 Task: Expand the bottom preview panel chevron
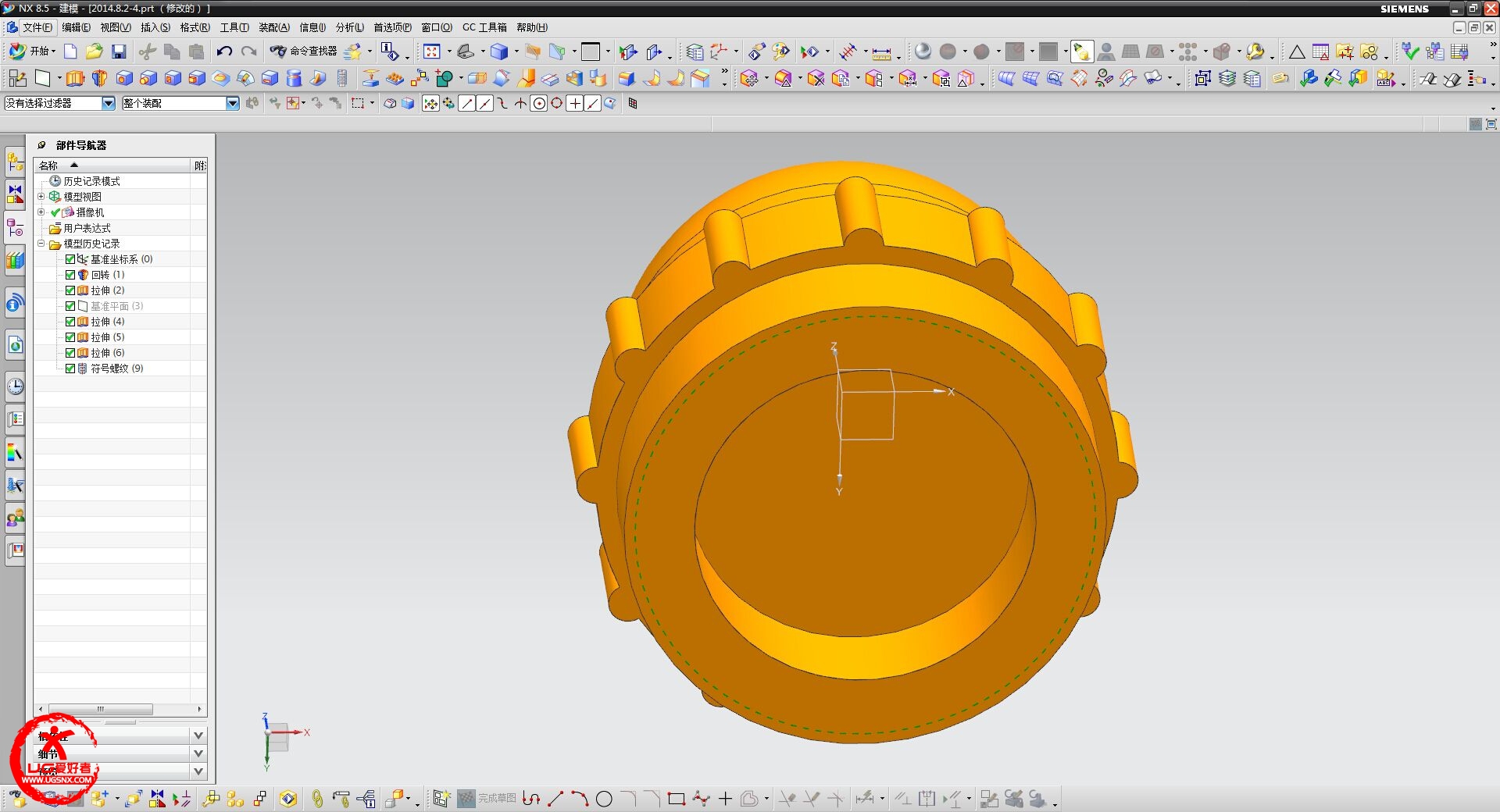coord(198,771)
